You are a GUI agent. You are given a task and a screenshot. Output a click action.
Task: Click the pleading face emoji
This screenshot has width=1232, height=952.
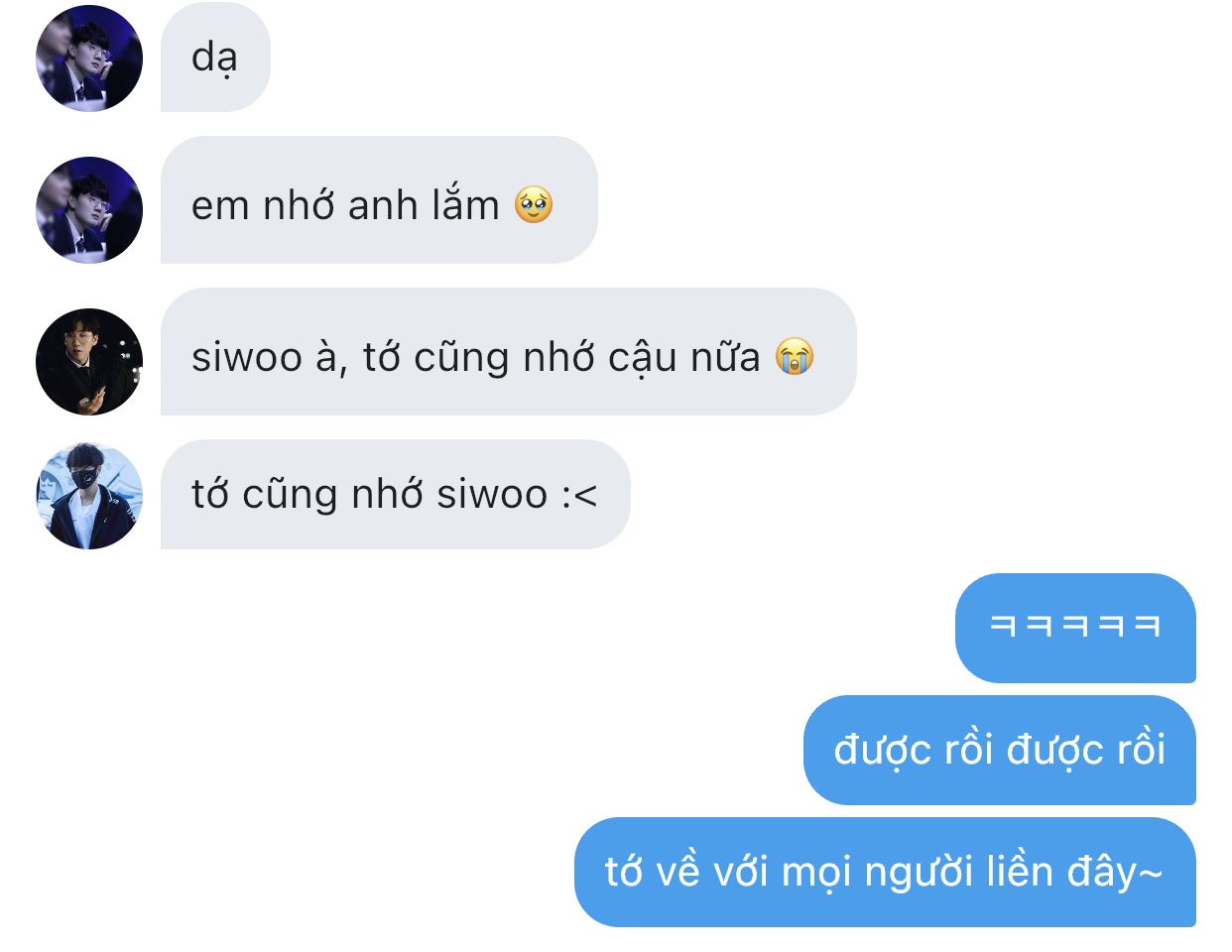[534, 205]
